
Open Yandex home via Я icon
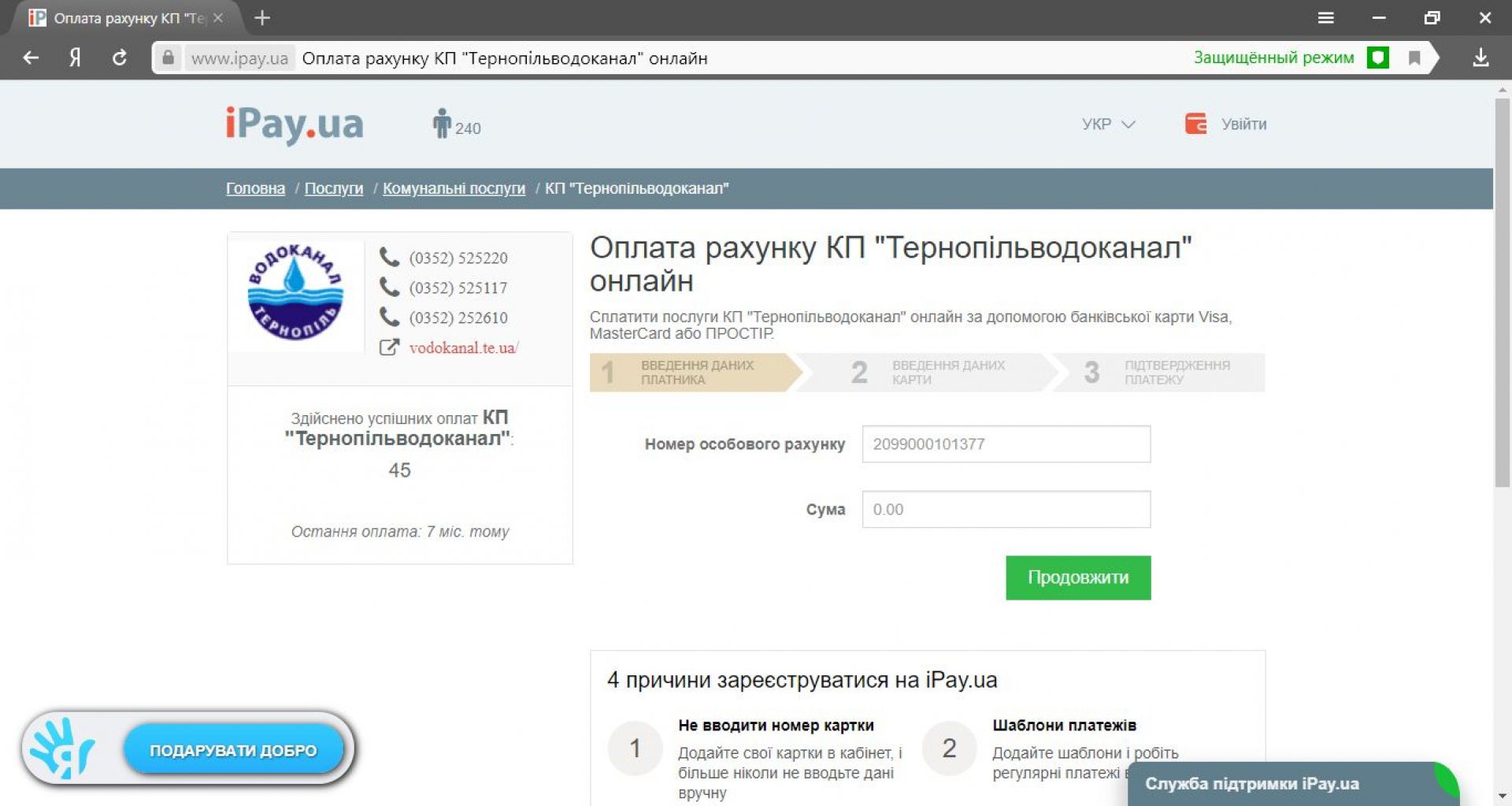(x=75, y=58)
